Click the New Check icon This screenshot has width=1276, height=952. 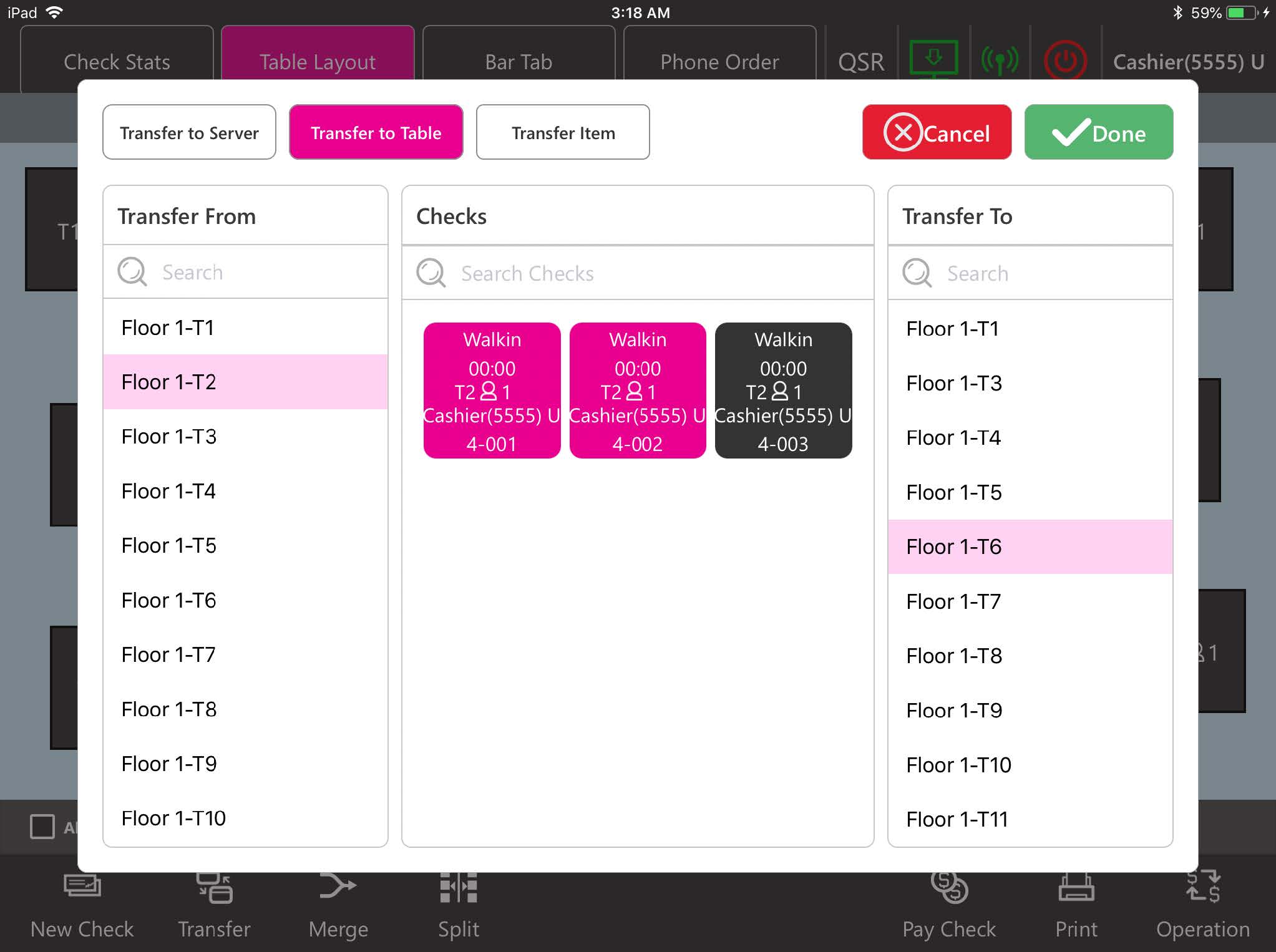click(x=82, y=887)
